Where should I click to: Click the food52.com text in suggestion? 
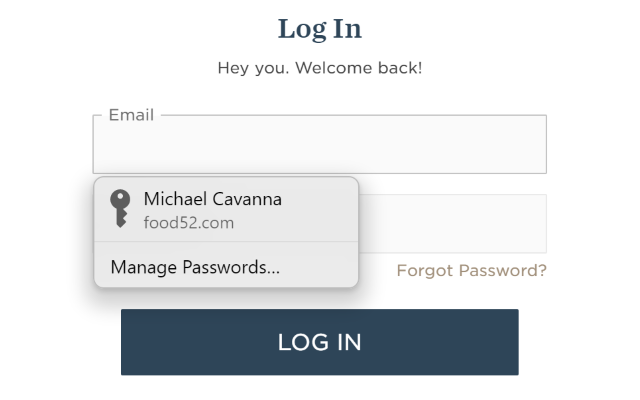coord(189,223)
